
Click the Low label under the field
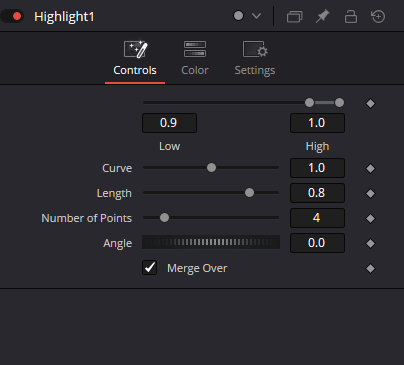point(169,146)
